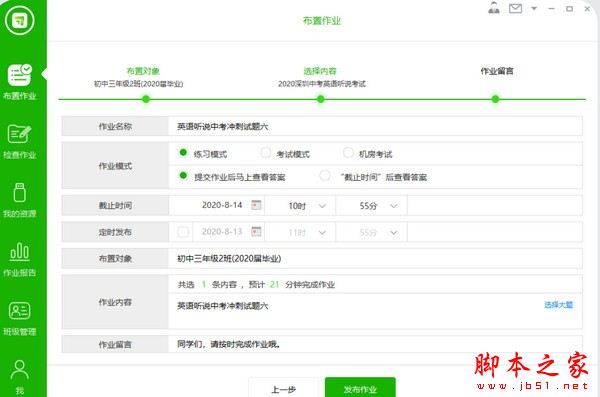Viewport: 600px width, 397px height.
Task: Open 布置作业 sidebar icon
Action: pos(20,75)
